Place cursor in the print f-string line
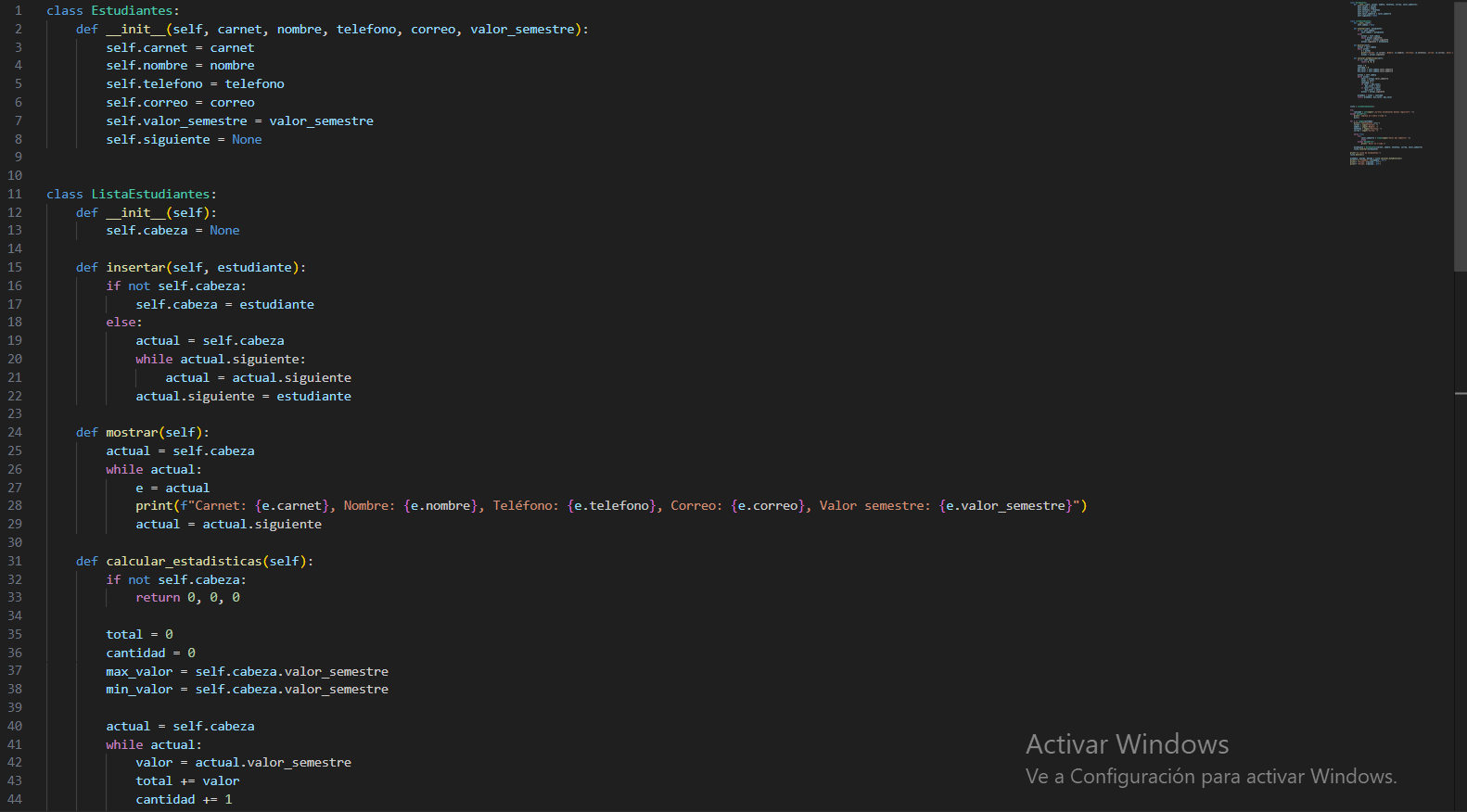 click(611, 505)
